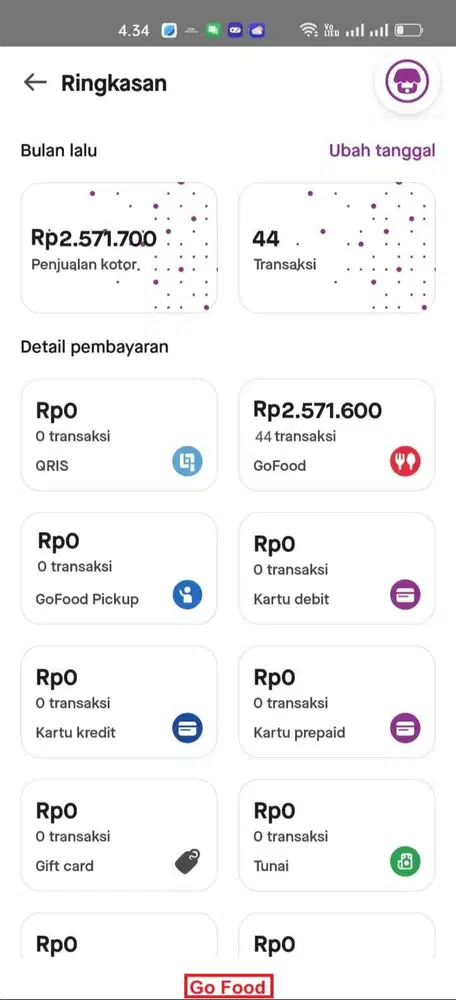Tap the green Tunai cash icon

point(406,862)
